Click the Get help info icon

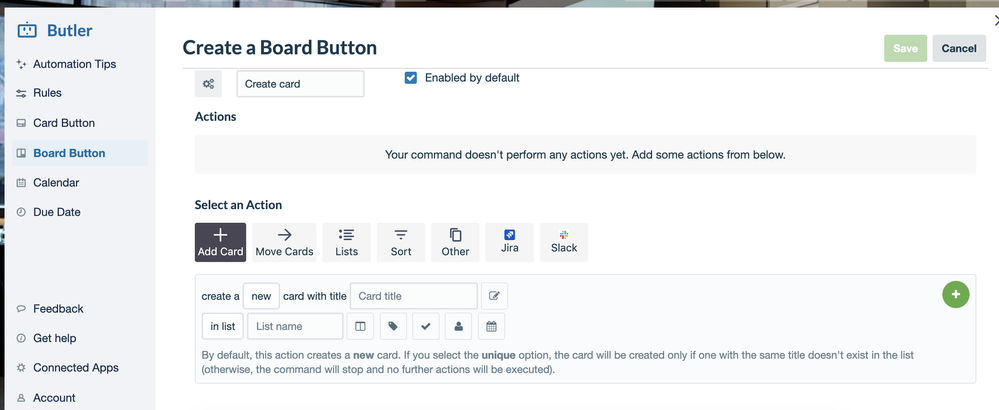coord(21,338)
